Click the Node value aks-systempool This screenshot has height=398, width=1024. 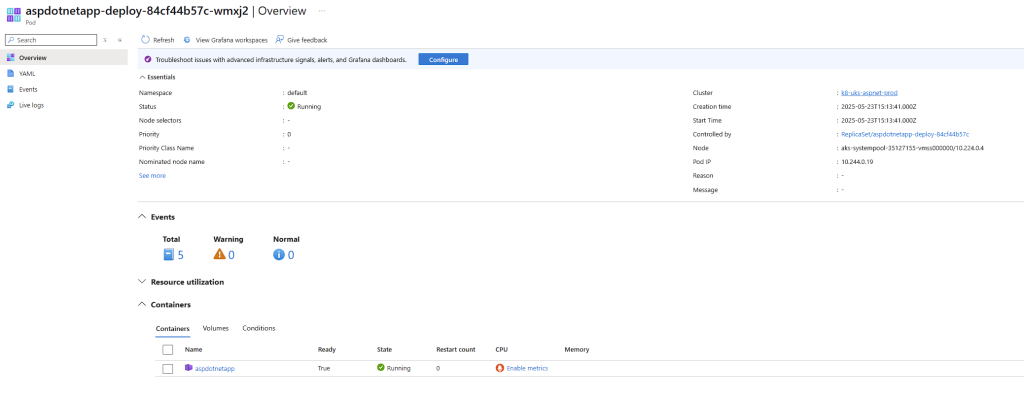pyautogui.click(x=912, y=148)
